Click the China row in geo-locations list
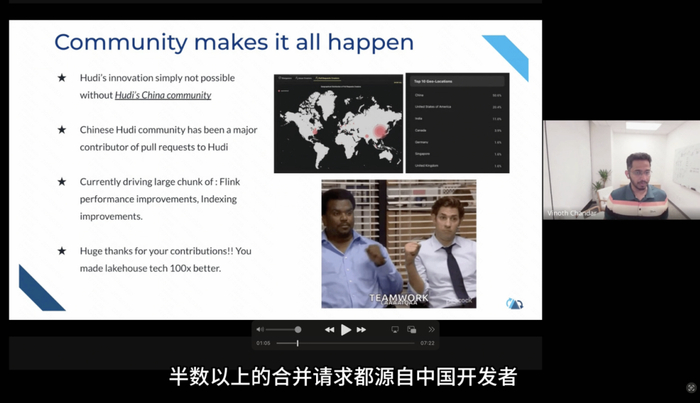The image size is (700, 403). [x=458, y=95]
